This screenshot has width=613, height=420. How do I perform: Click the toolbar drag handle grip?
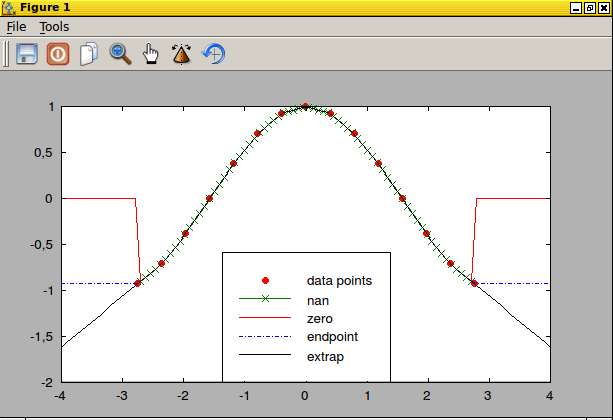click(x=5, y=54)
